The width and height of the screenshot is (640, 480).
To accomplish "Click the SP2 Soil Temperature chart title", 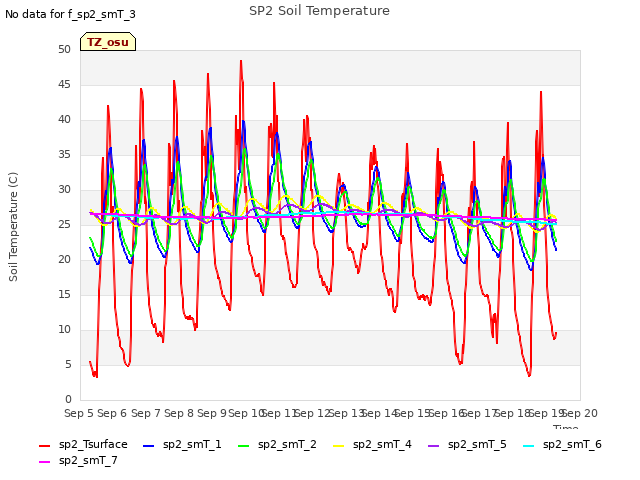I will coord(319,11).
